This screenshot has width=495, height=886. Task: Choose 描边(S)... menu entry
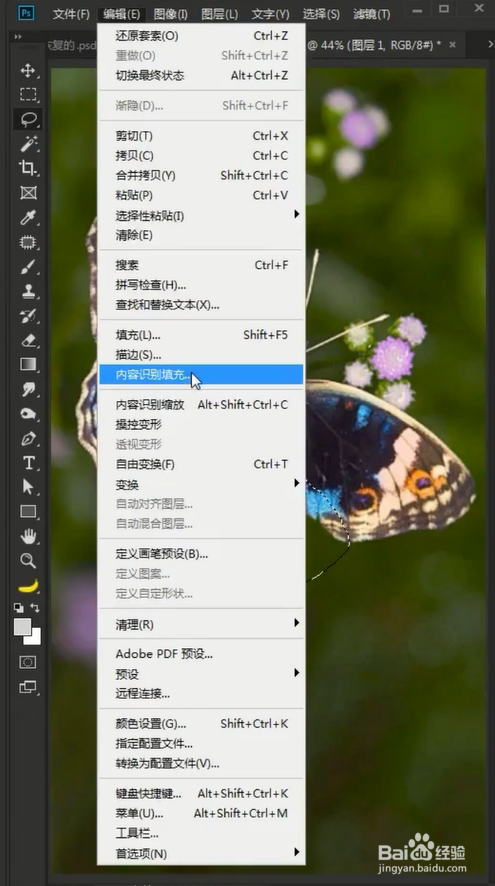[x=201, y=355]
